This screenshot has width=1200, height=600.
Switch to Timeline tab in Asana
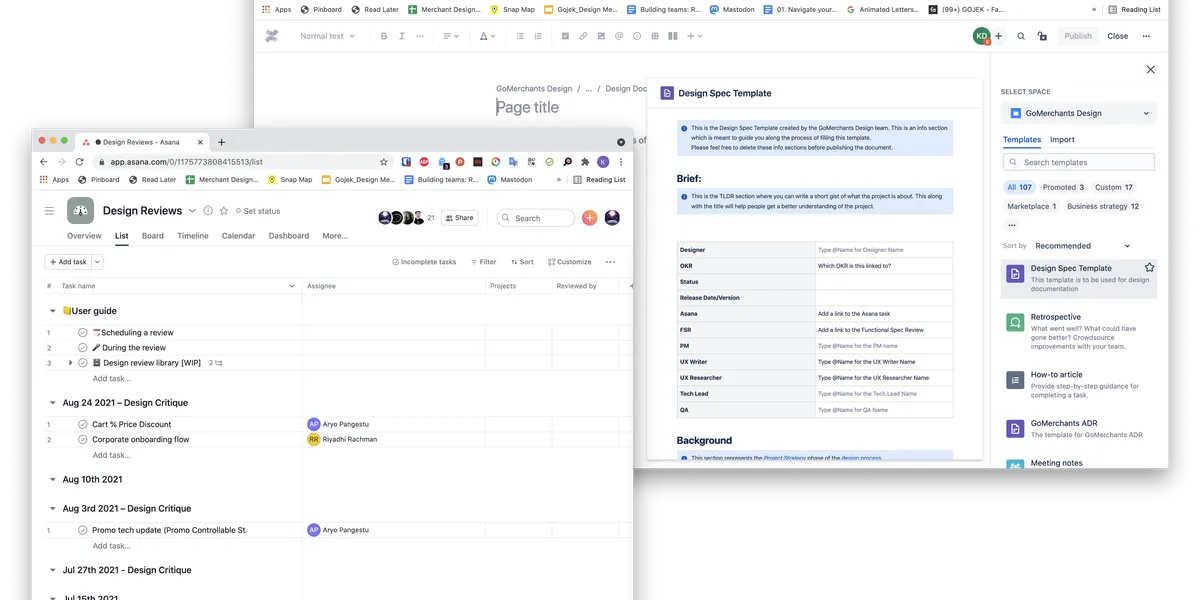(x=193, y=236)
